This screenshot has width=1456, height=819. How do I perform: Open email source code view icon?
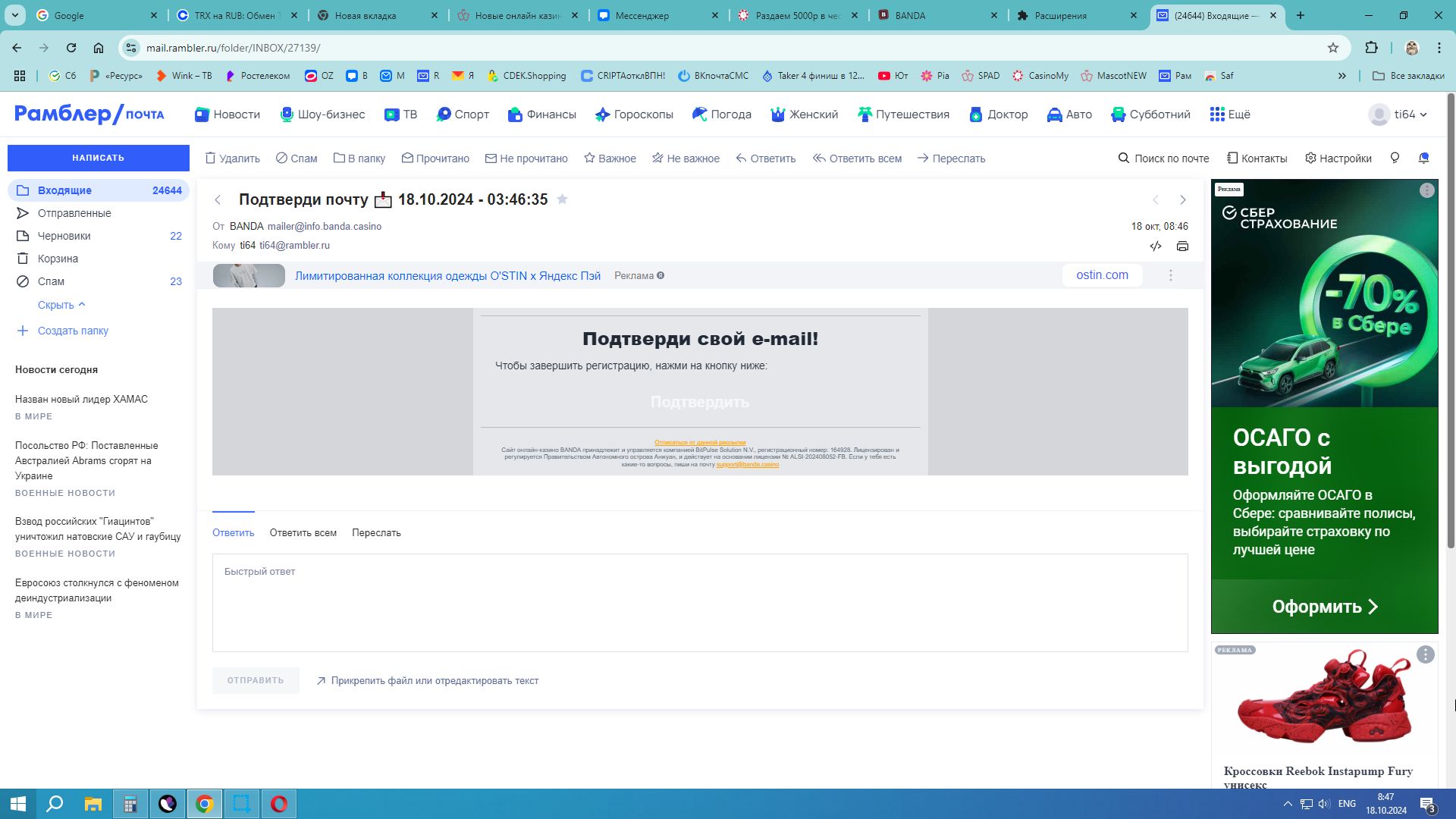pos(1156,246)
